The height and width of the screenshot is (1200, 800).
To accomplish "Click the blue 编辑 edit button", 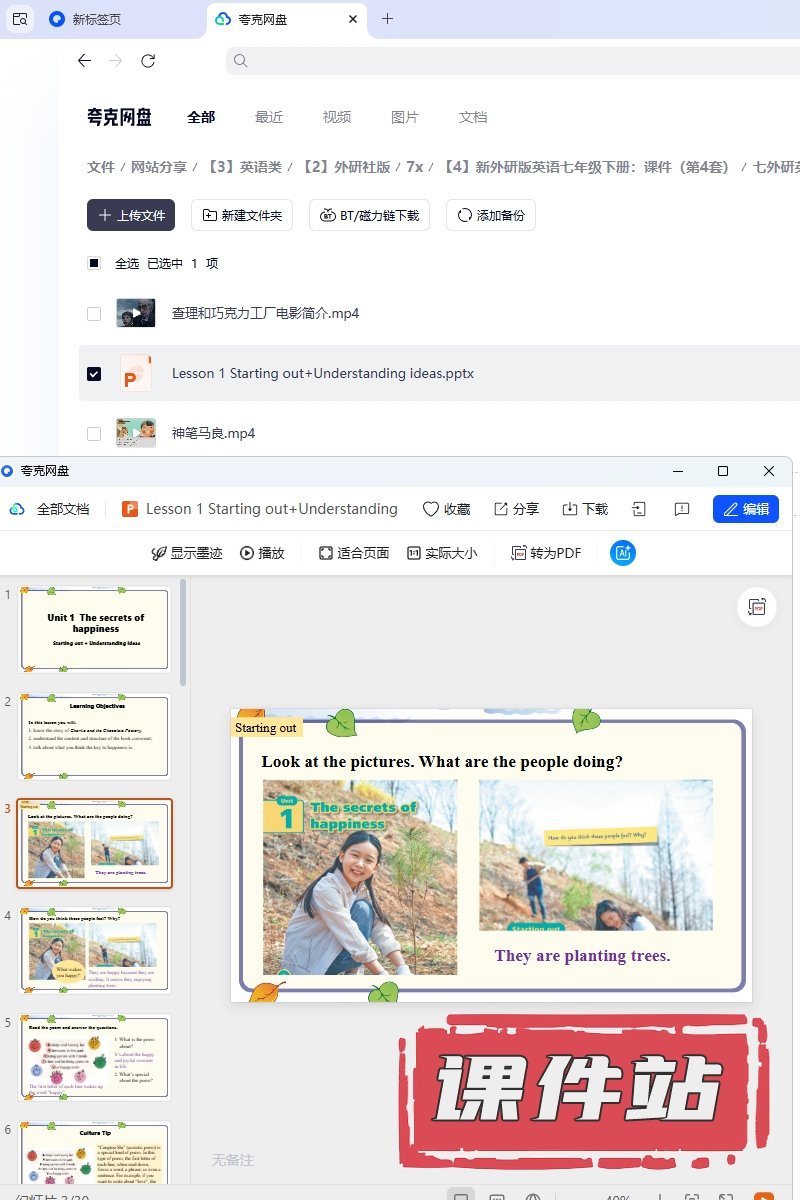I will click(746, 509).
